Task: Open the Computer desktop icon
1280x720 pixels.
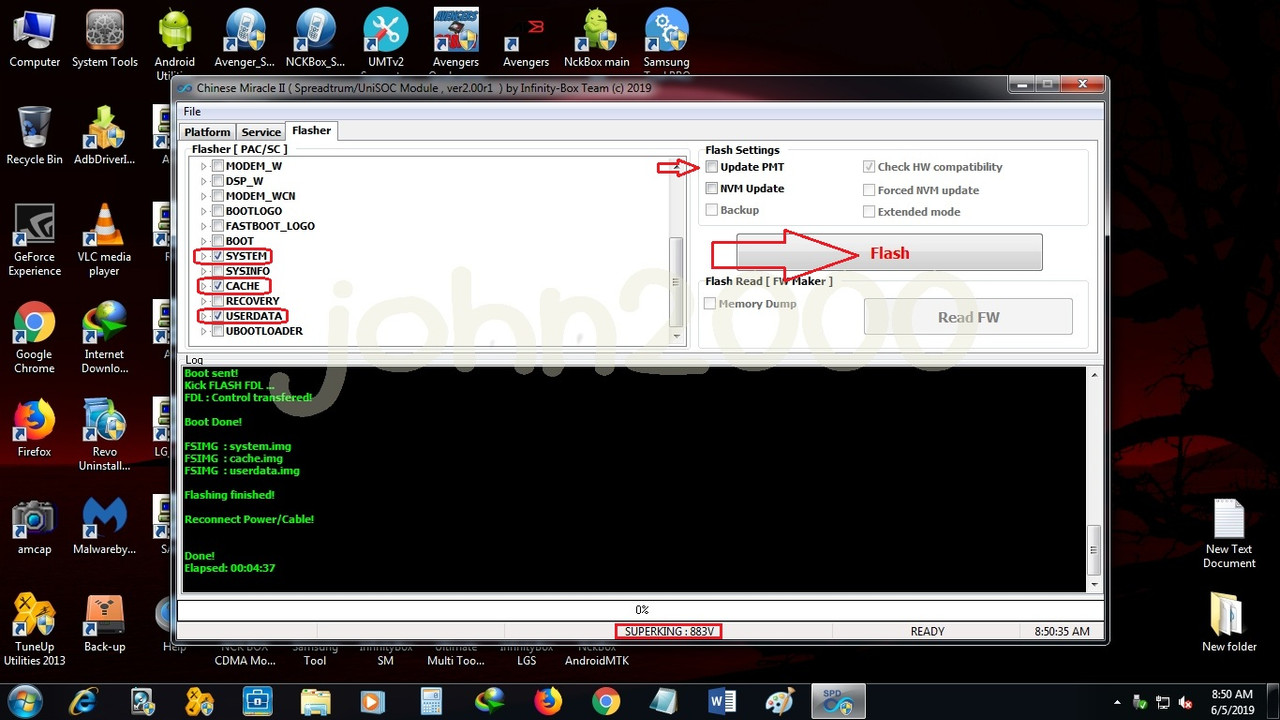Action: (35, 40)
